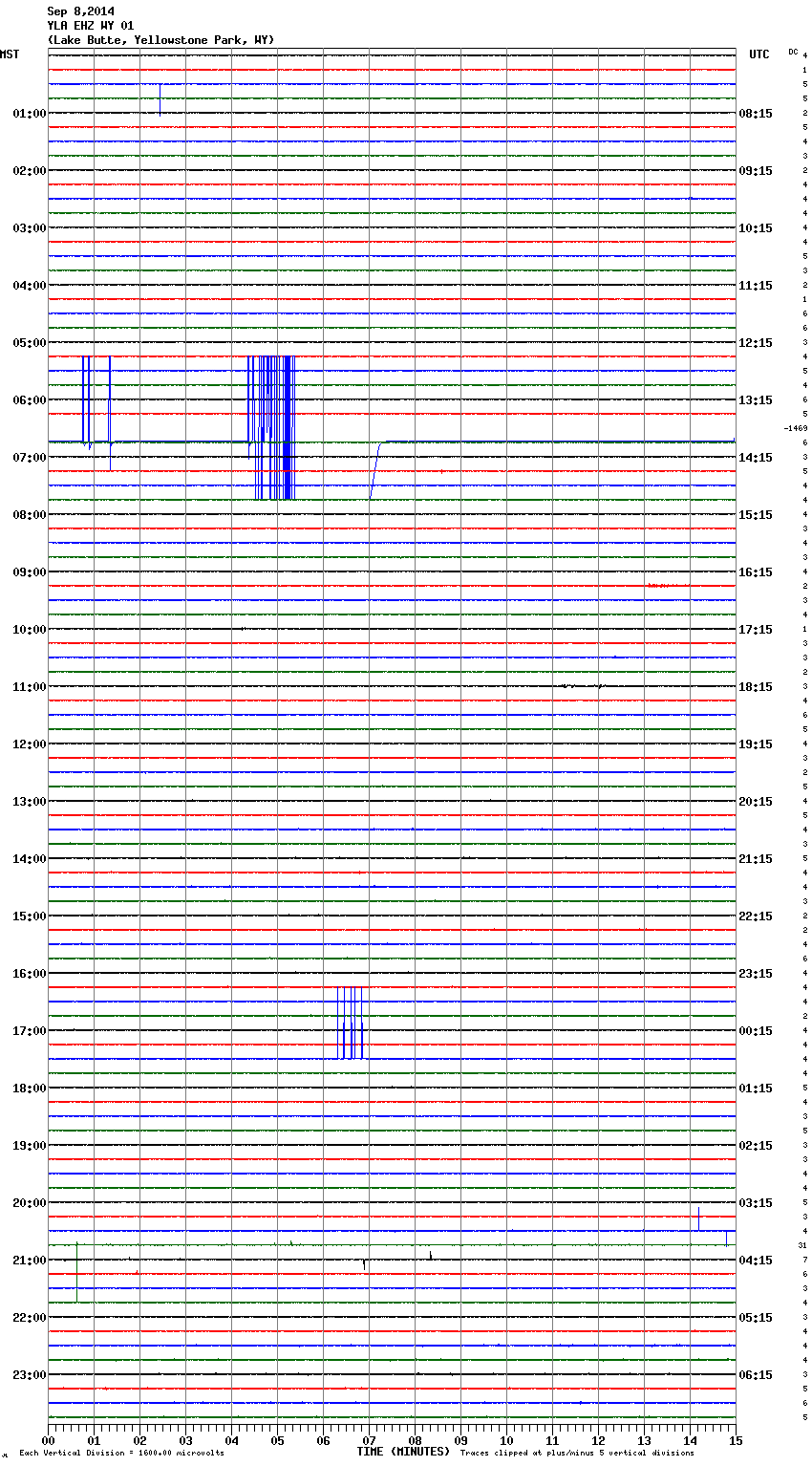The height and width of the screenshot is (1466, 812).
Task: Click the 03:15 UTC time label
Action: 756,1203
